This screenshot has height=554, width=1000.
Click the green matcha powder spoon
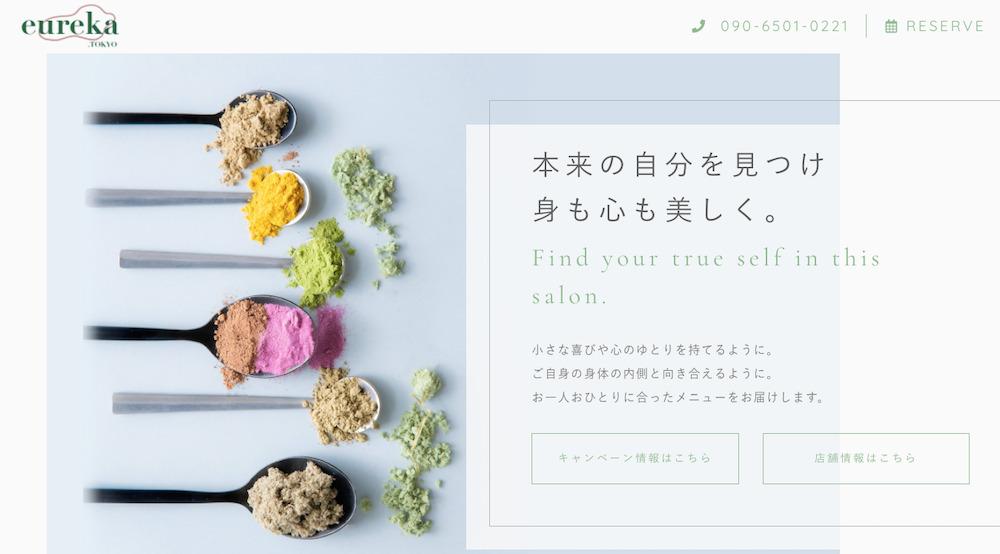pyautogui.click(x=233, y=261)
